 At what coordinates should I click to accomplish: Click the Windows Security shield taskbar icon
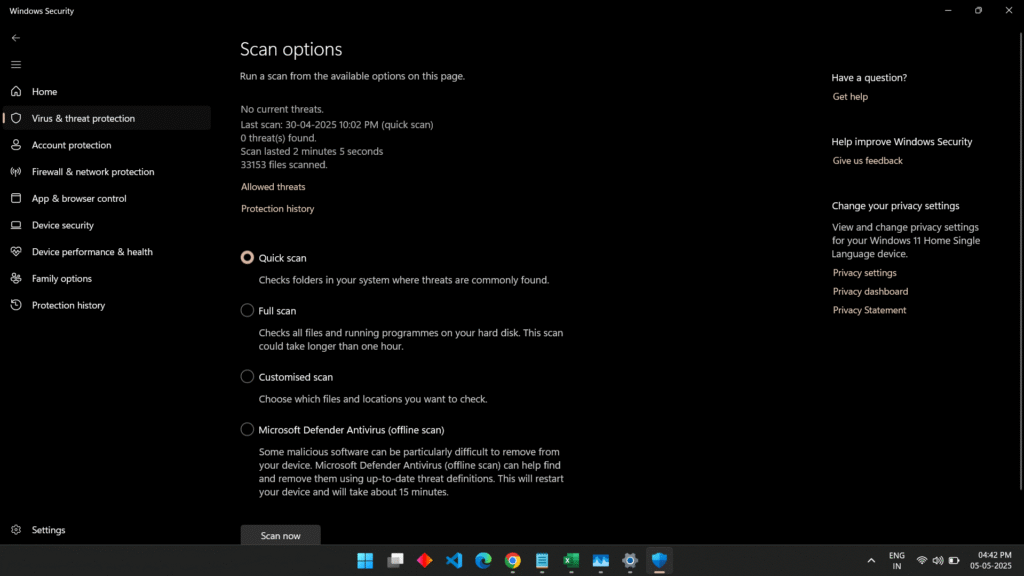pos(660,560)
